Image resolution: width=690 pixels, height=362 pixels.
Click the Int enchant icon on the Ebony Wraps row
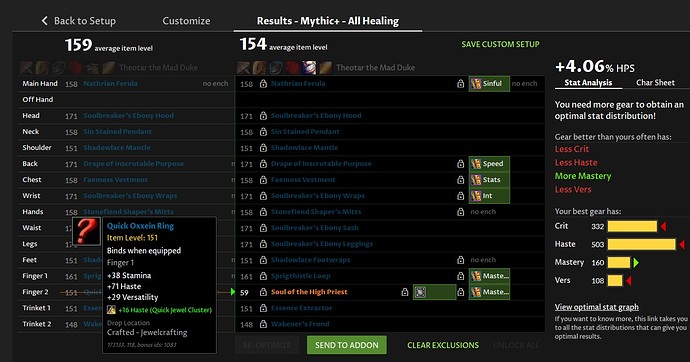pyautogui.click(x=476, y=196)
